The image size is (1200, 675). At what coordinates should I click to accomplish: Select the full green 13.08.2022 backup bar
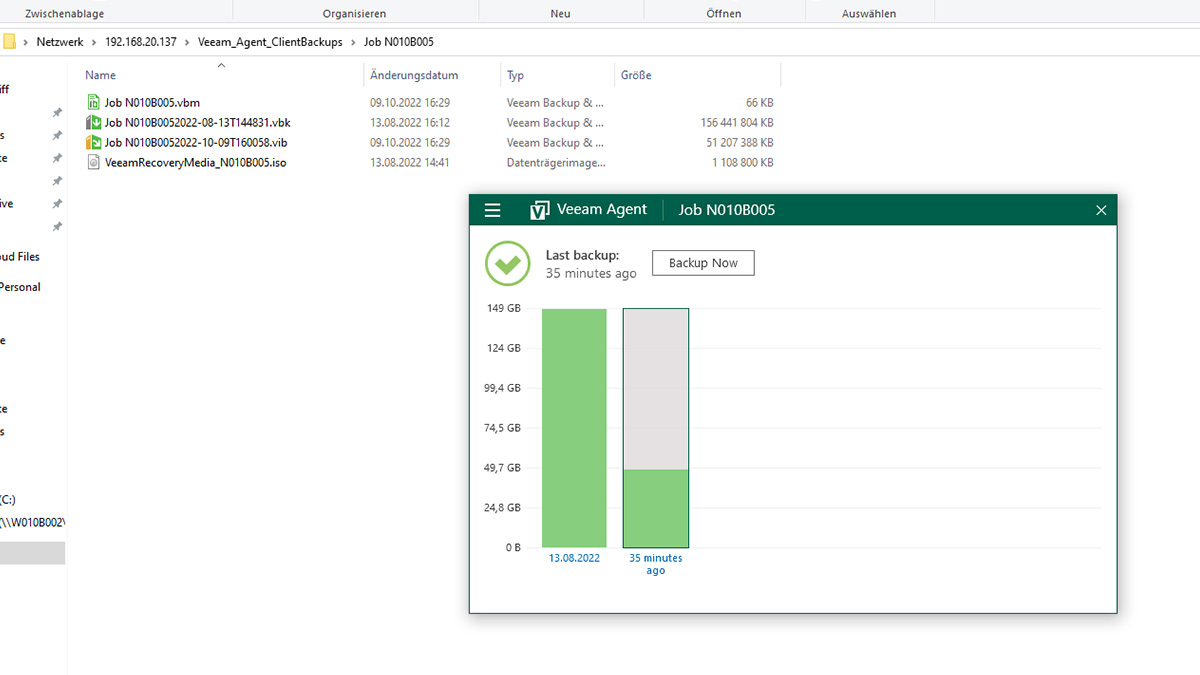[574, 428]
